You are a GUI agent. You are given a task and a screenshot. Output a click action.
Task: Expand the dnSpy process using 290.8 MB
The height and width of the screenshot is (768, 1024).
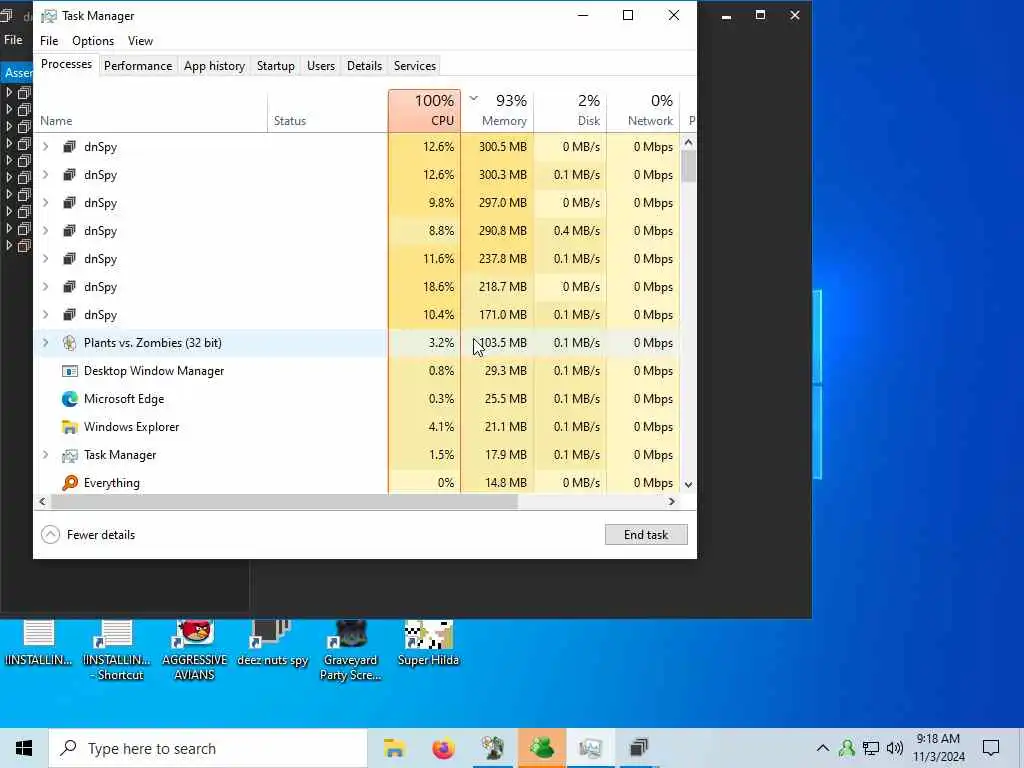coord(46,231)
